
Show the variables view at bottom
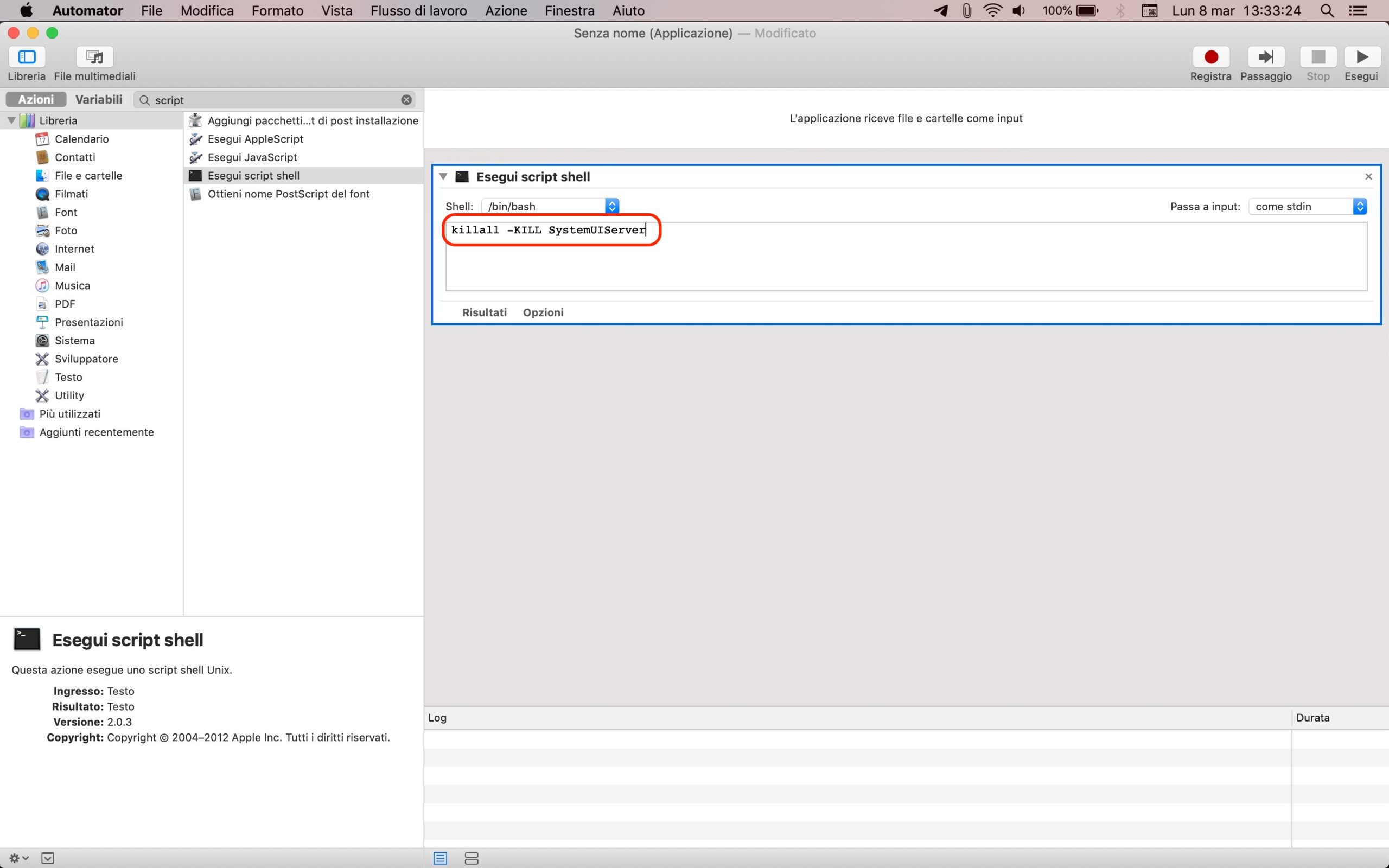(x=471, y=858)
